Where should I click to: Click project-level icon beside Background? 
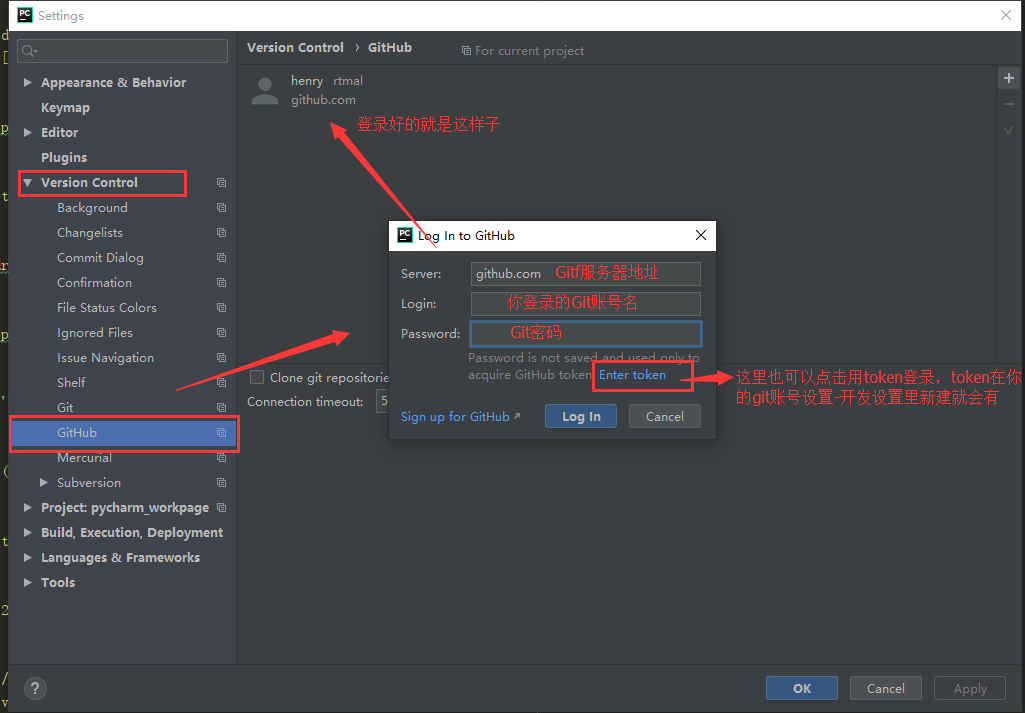coord(222,207)
